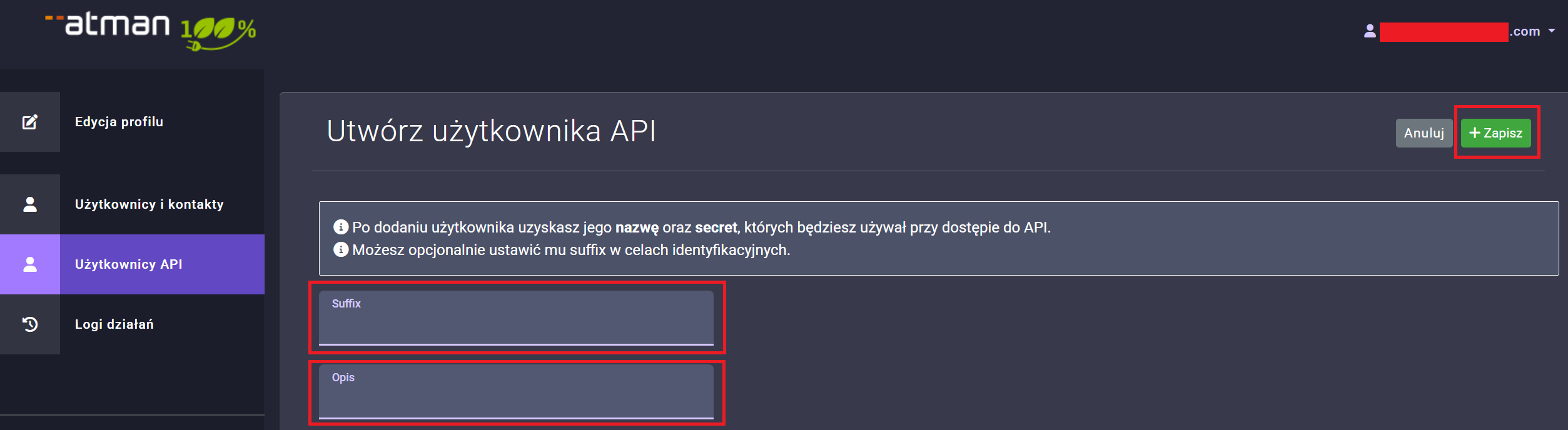Click the info icon beside 'Możesz opcjonalnie'
The width and height of the screenshot is (1568, 430).
pos(341,250)
